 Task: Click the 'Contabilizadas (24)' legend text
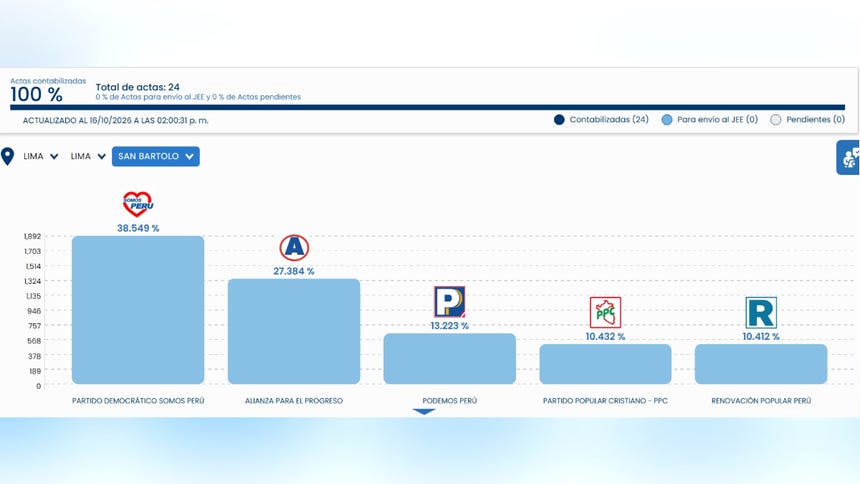pos(609,119)
